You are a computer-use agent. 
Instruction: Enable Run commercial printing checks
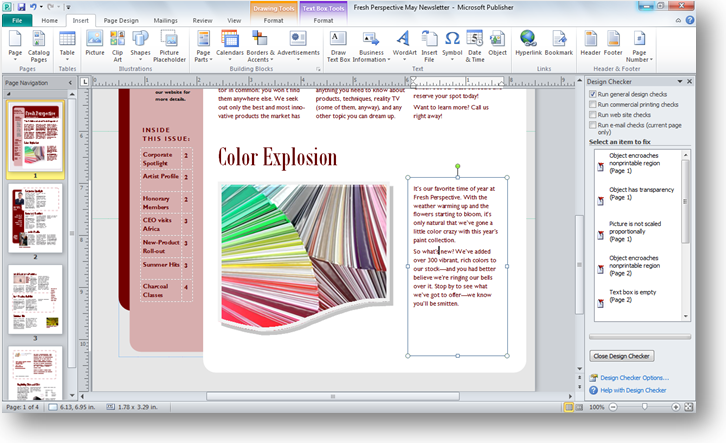[592, 105]
